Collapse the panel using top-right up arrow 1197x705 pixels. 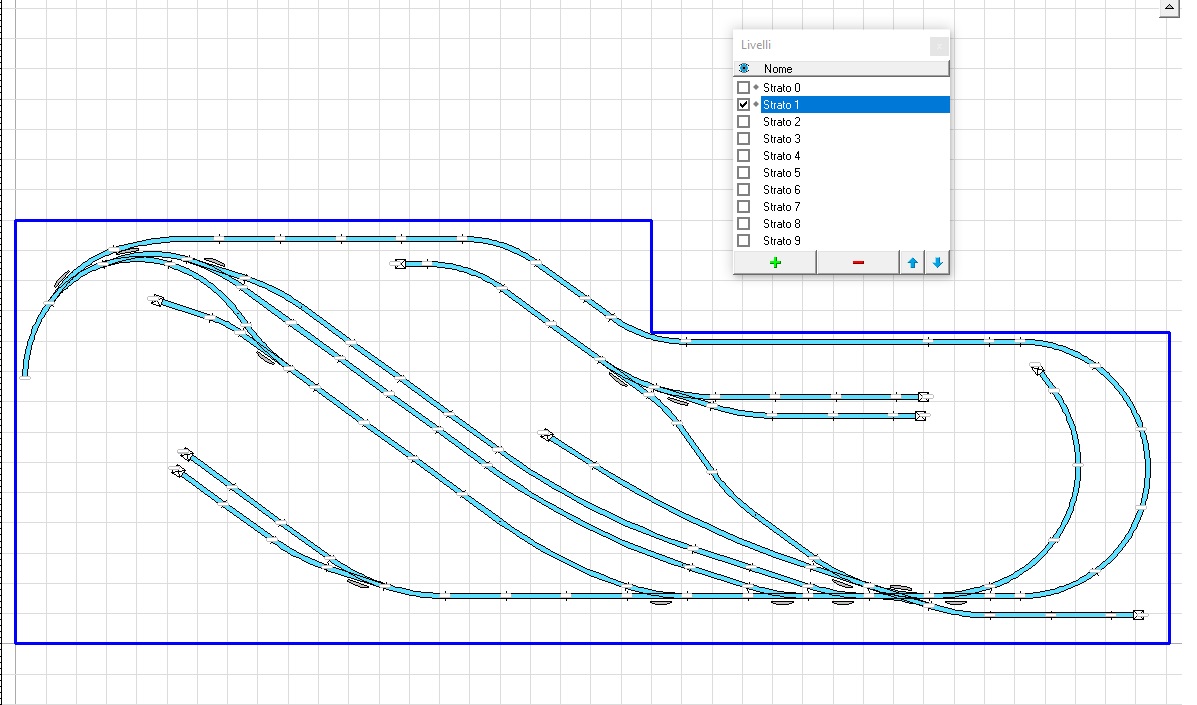pyautogui.click(x=1169, y=7)
